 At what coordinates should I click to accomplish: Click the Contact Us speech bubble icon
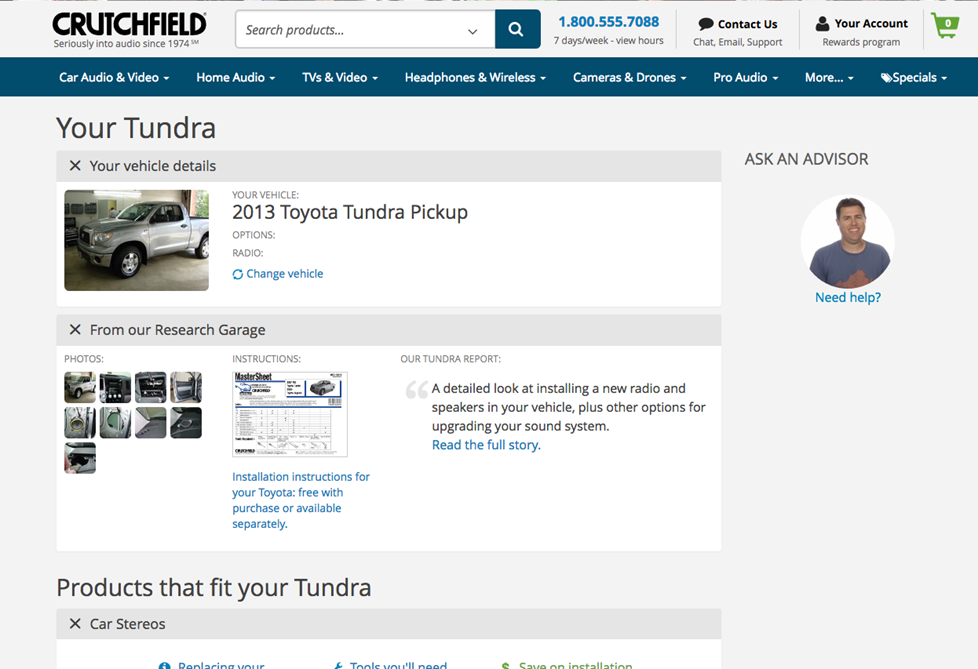705,24
